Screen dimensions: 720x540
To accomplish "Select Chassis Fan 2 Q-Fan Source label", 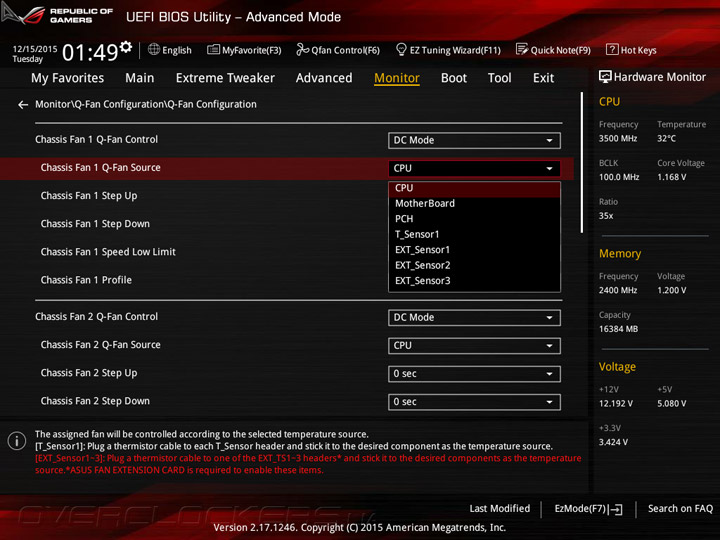I will 101,345.
